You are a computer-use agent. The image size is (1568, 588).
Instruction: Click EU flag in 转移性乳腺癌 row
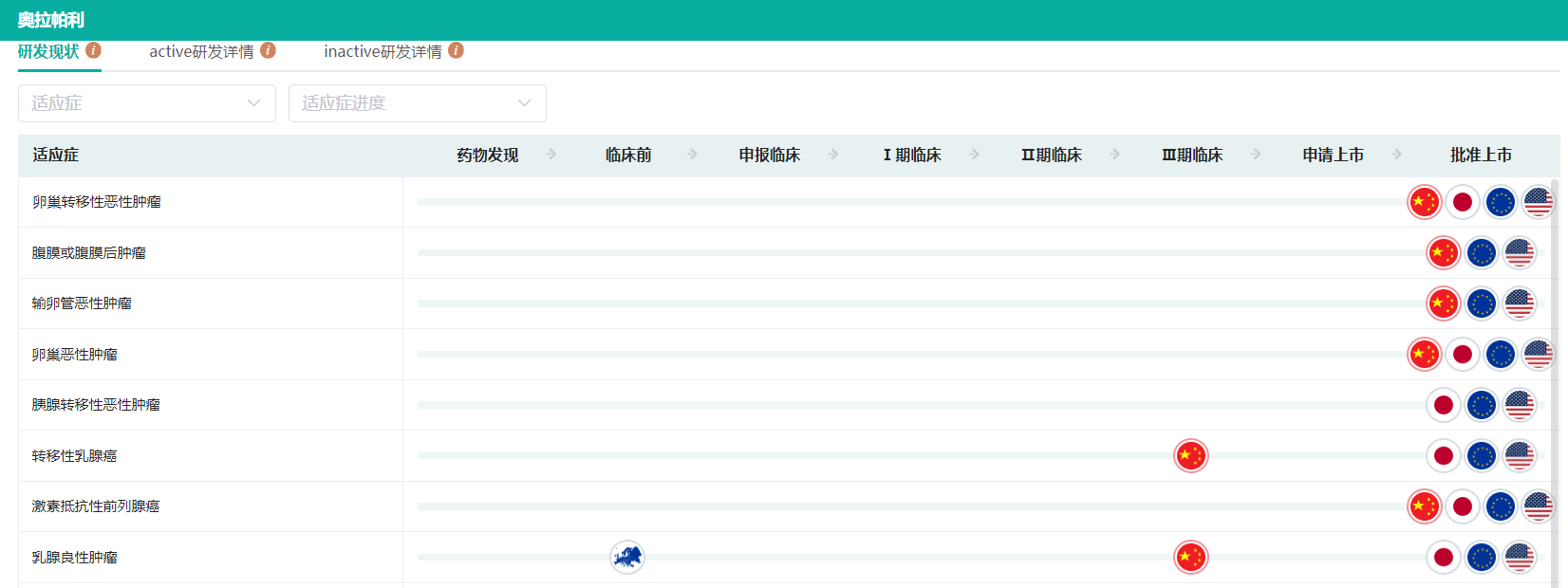coord(1482,456)
